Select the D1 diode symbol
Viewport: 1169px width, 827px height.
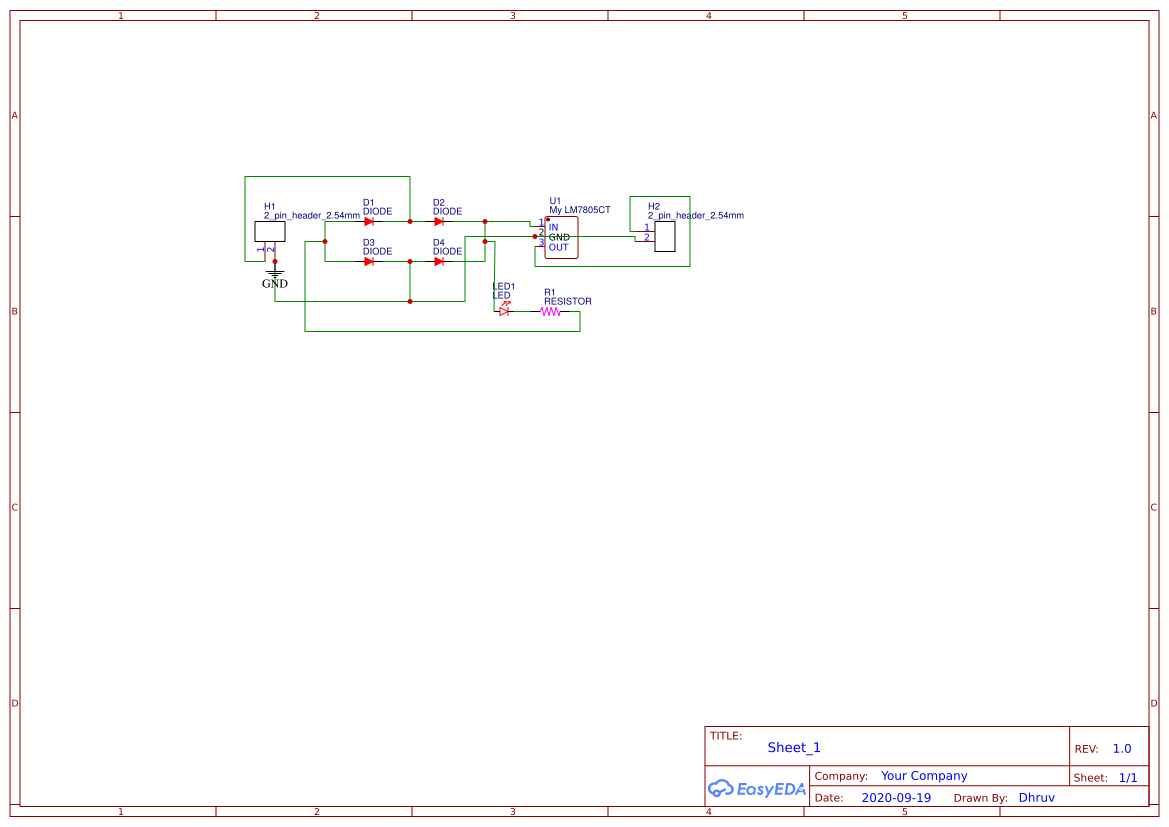(369, 221)
